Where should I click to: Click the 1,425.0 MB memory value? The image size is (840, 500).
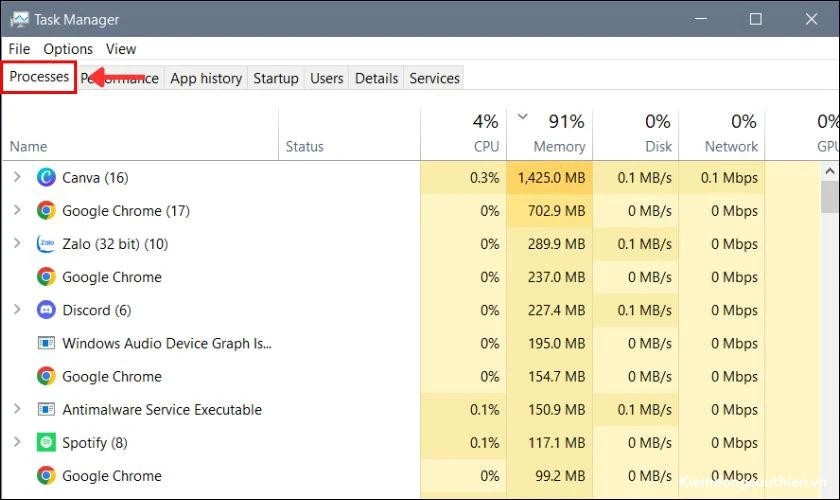551,178
